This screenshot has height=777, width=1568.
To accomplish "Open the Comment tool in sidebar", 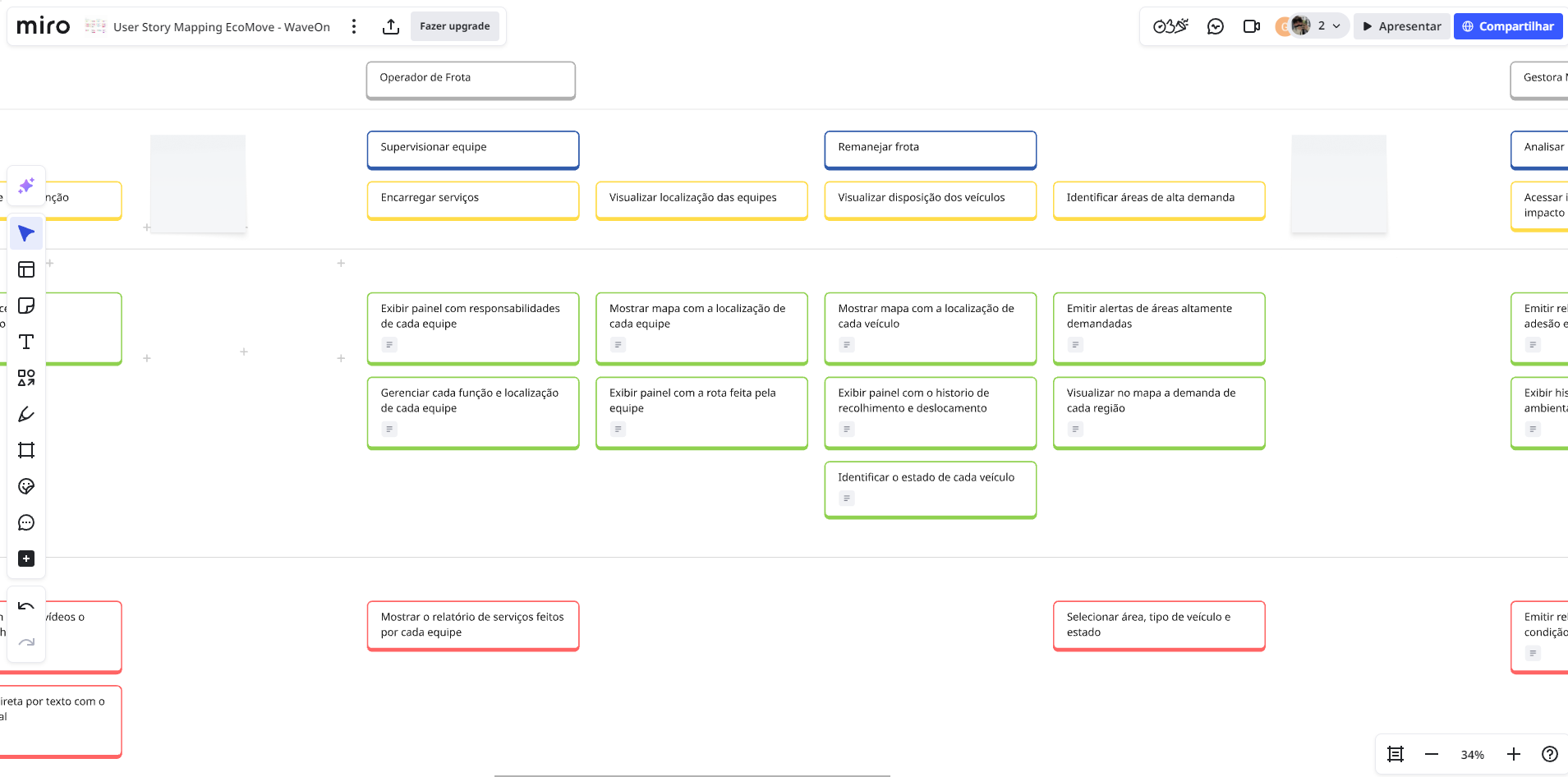I will point(26,522).
